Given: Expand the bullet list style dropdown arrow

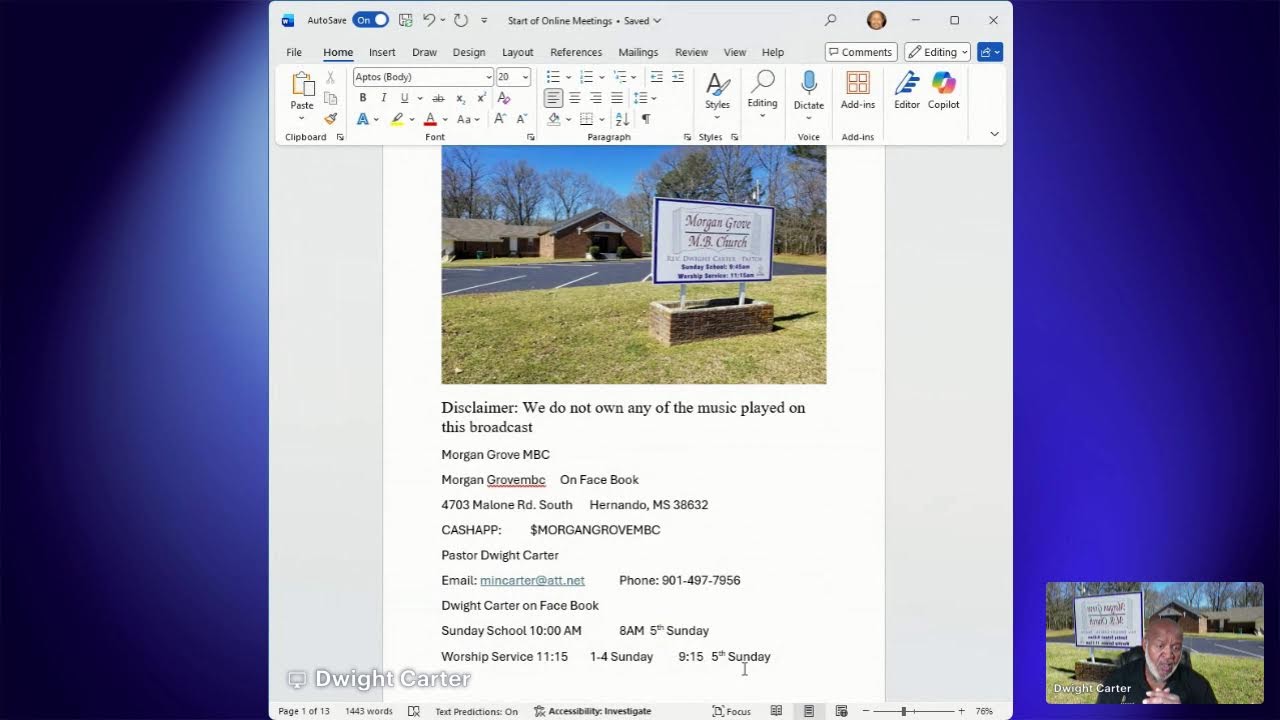Looking at the screenshot, I should tap(568, 77).
